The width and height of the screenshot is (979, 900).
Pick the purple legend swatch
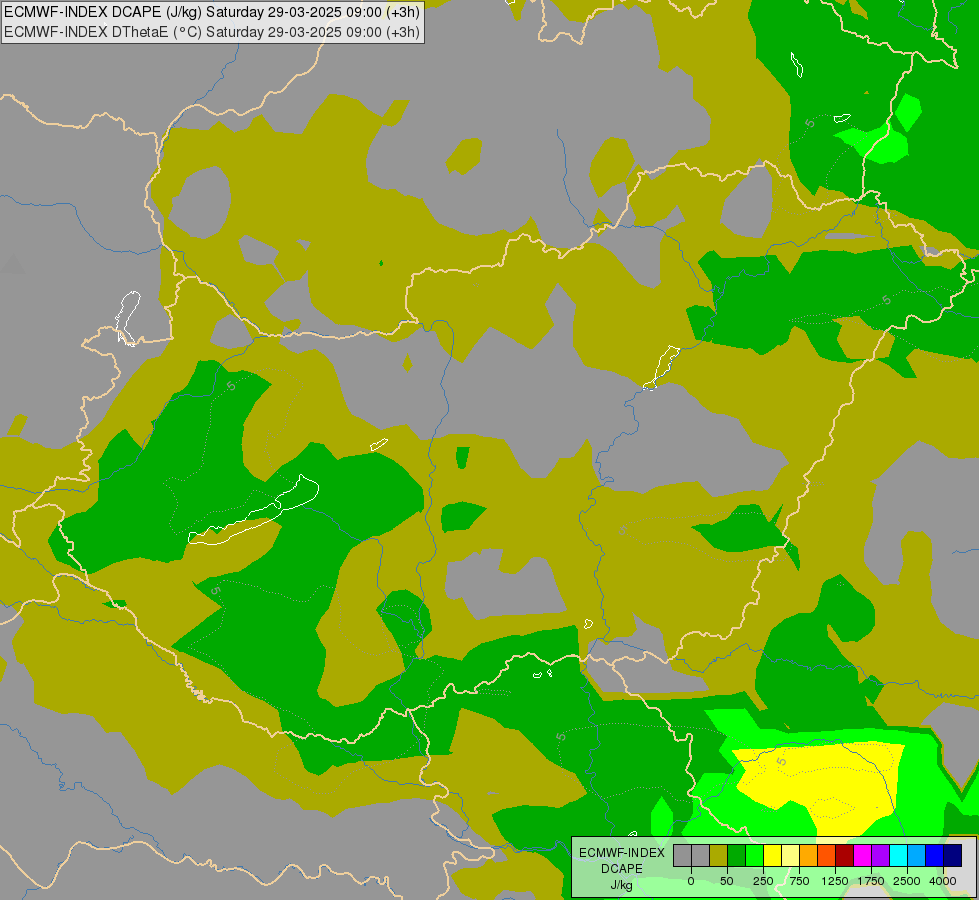(881, 855)
